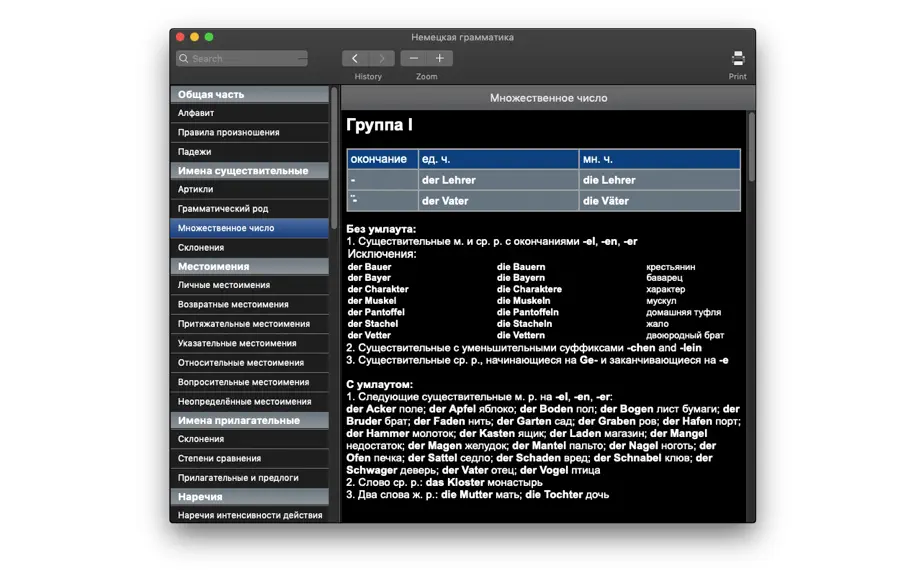Click die Charaktere in exceptions list
Viewport: 922px width, 576px height.
[x=529, y=289]
